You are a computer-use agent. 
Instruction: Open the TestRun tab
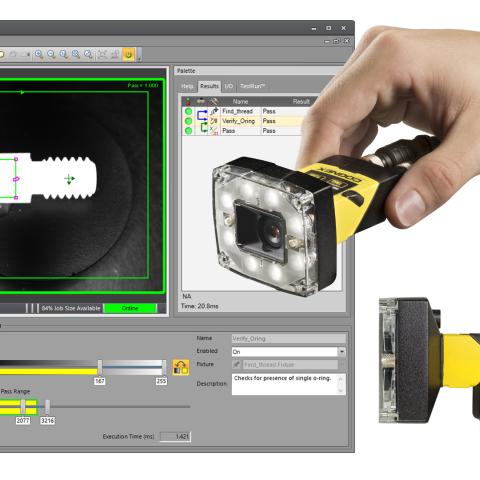click(x=252, y=86)
